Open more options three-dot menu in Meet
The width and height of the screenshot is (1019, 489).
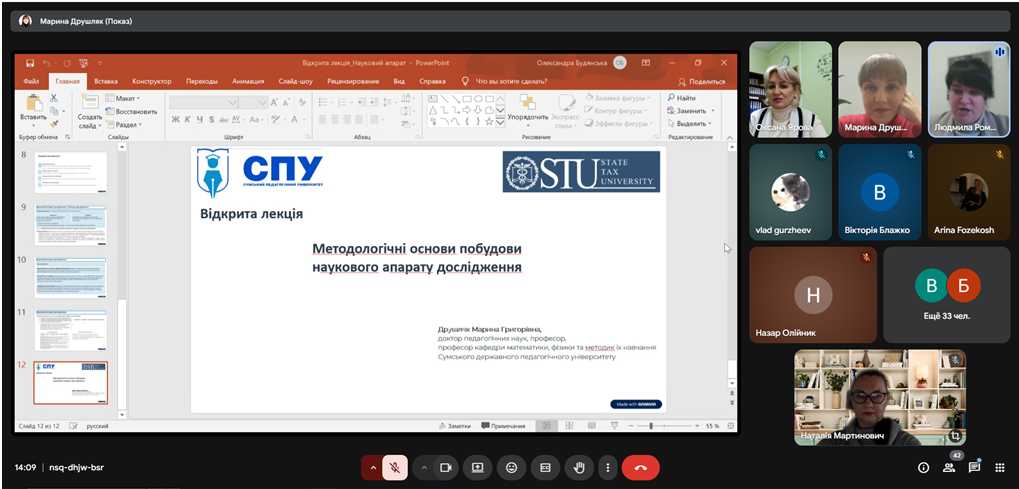[608, 468]
